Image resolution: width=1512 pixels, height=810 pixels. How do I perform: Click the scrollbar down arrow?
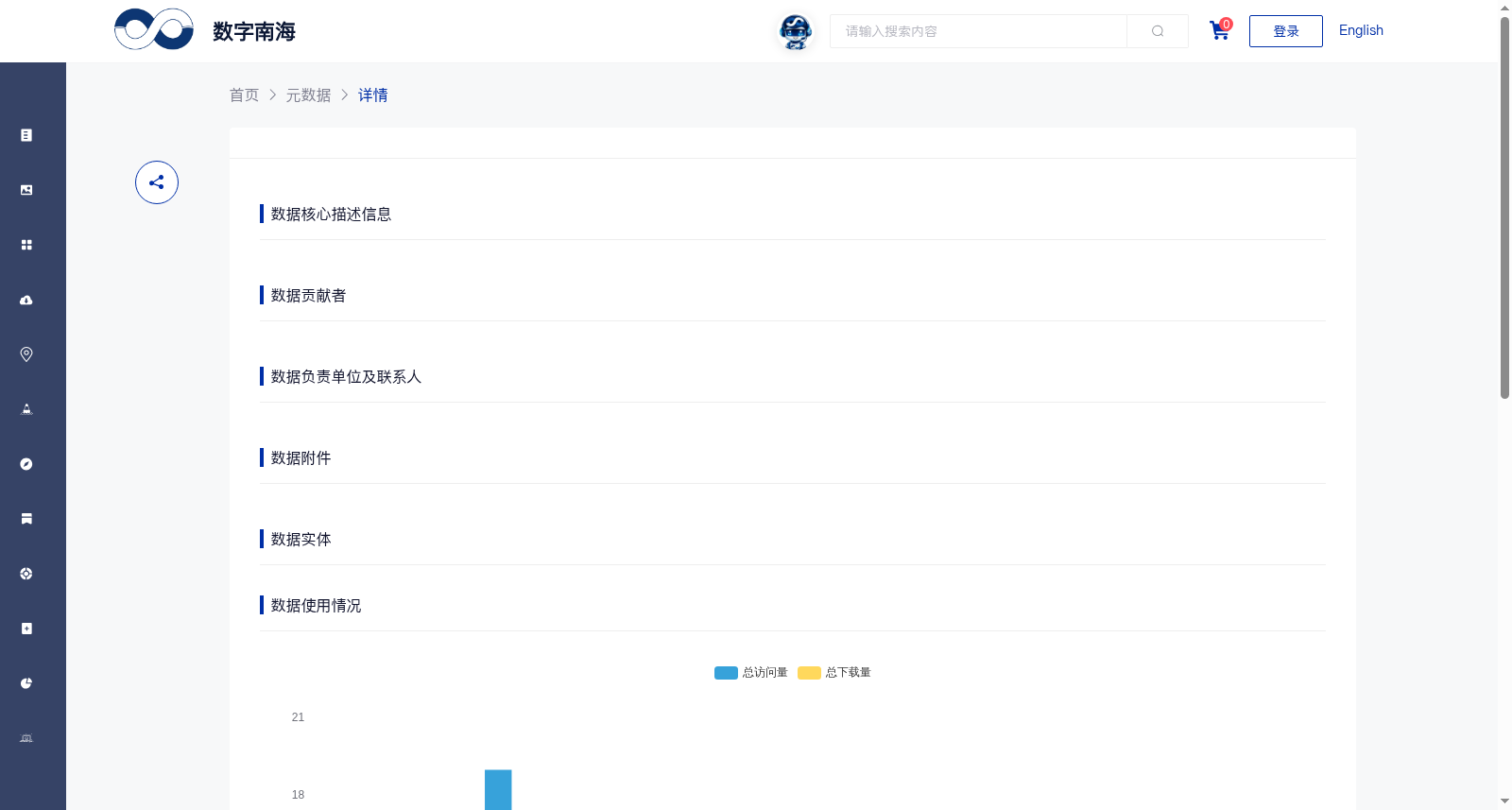1504,801
